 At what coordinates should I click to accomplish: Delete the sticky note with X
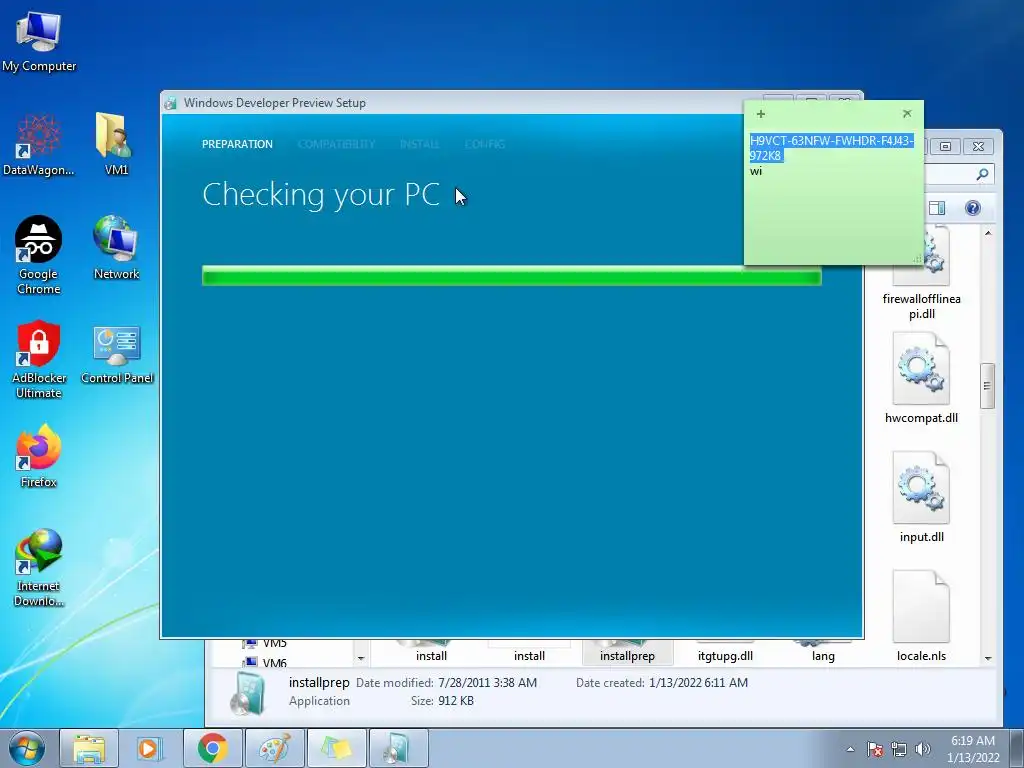click(907, 113)
